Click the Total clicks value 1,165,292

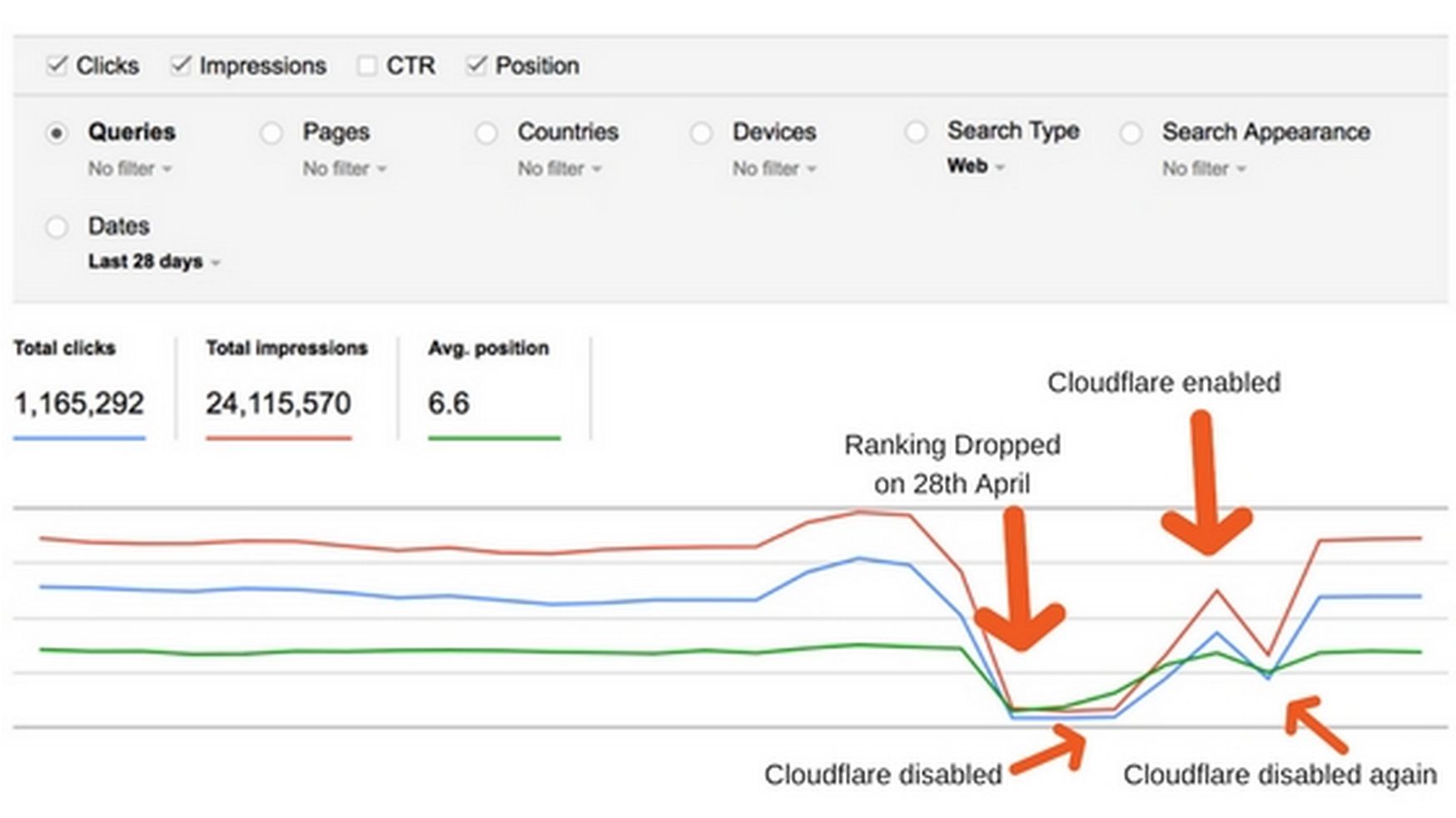[79, 404]
